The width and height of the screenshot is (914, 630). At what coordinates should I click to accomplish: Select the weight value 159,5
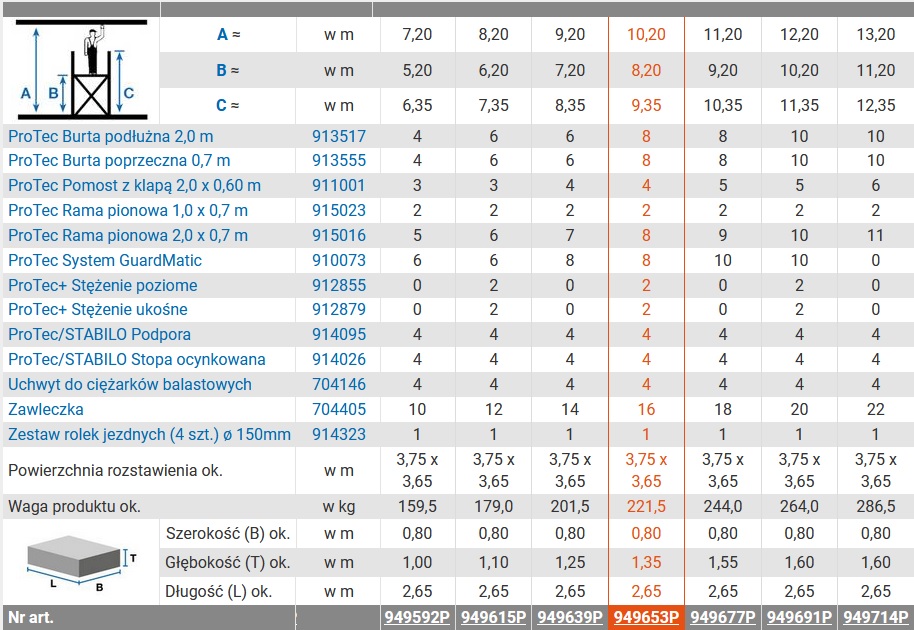(417, 506)
